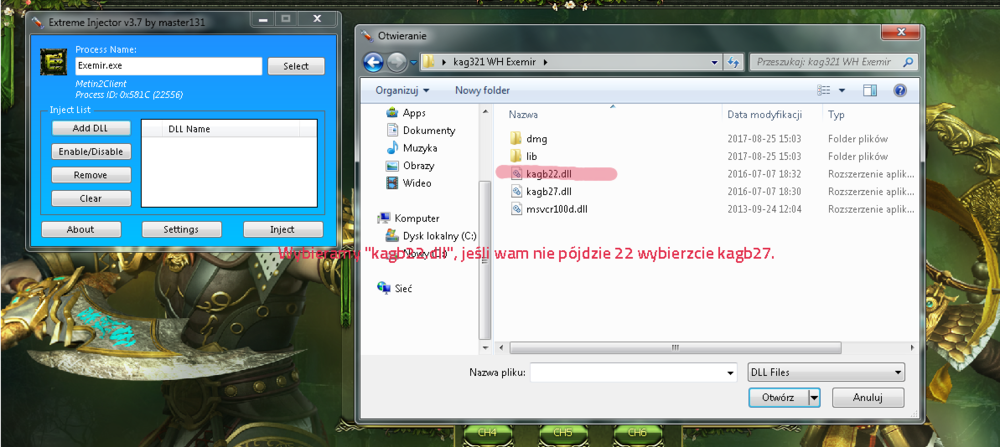Select Apps in the navigation pane
Image resolution: width=1000 pixels, height=447 pixels.
[x=406, y=113]
